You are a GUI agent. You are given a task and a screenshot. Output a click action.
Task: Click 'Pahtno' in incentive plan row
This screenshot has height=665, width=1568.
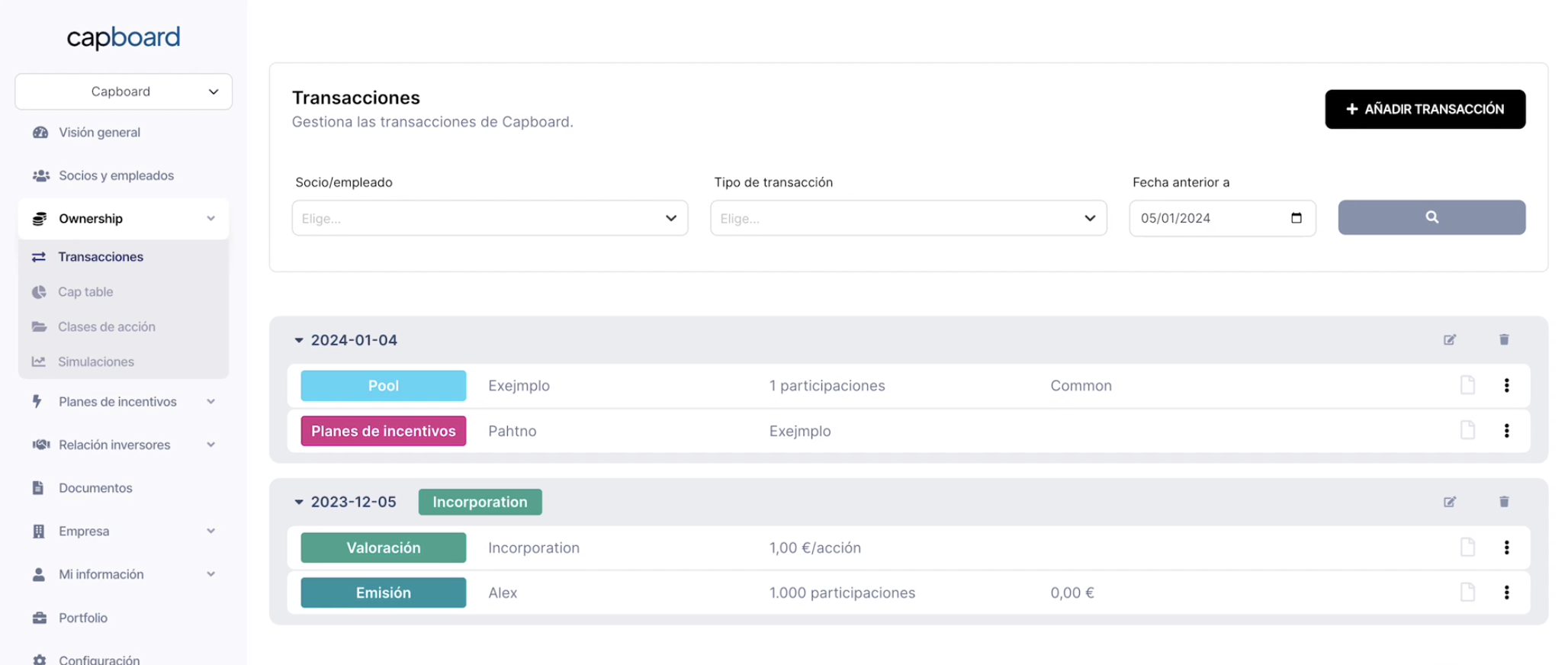512,431
